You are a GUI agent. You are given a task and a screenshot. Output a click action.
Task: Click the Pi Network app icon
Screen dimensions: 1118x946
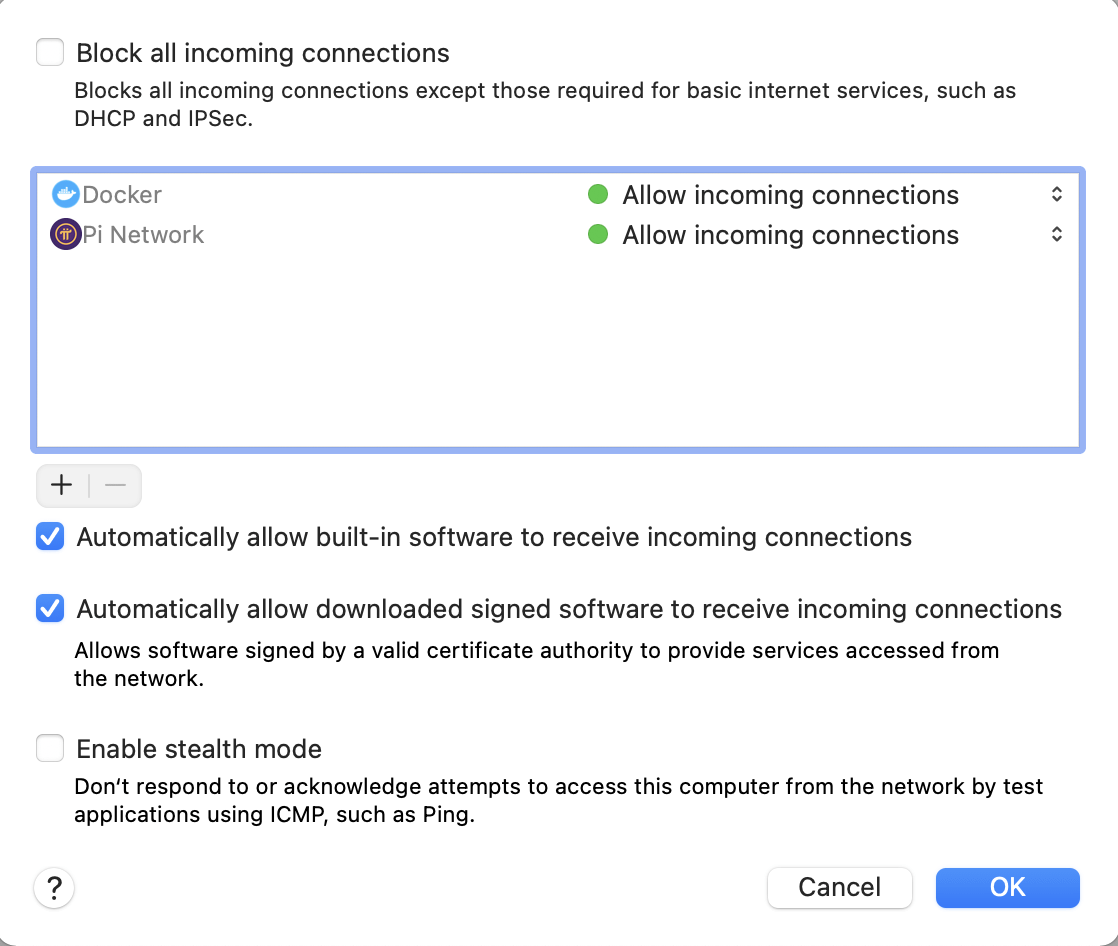point(66,235)
